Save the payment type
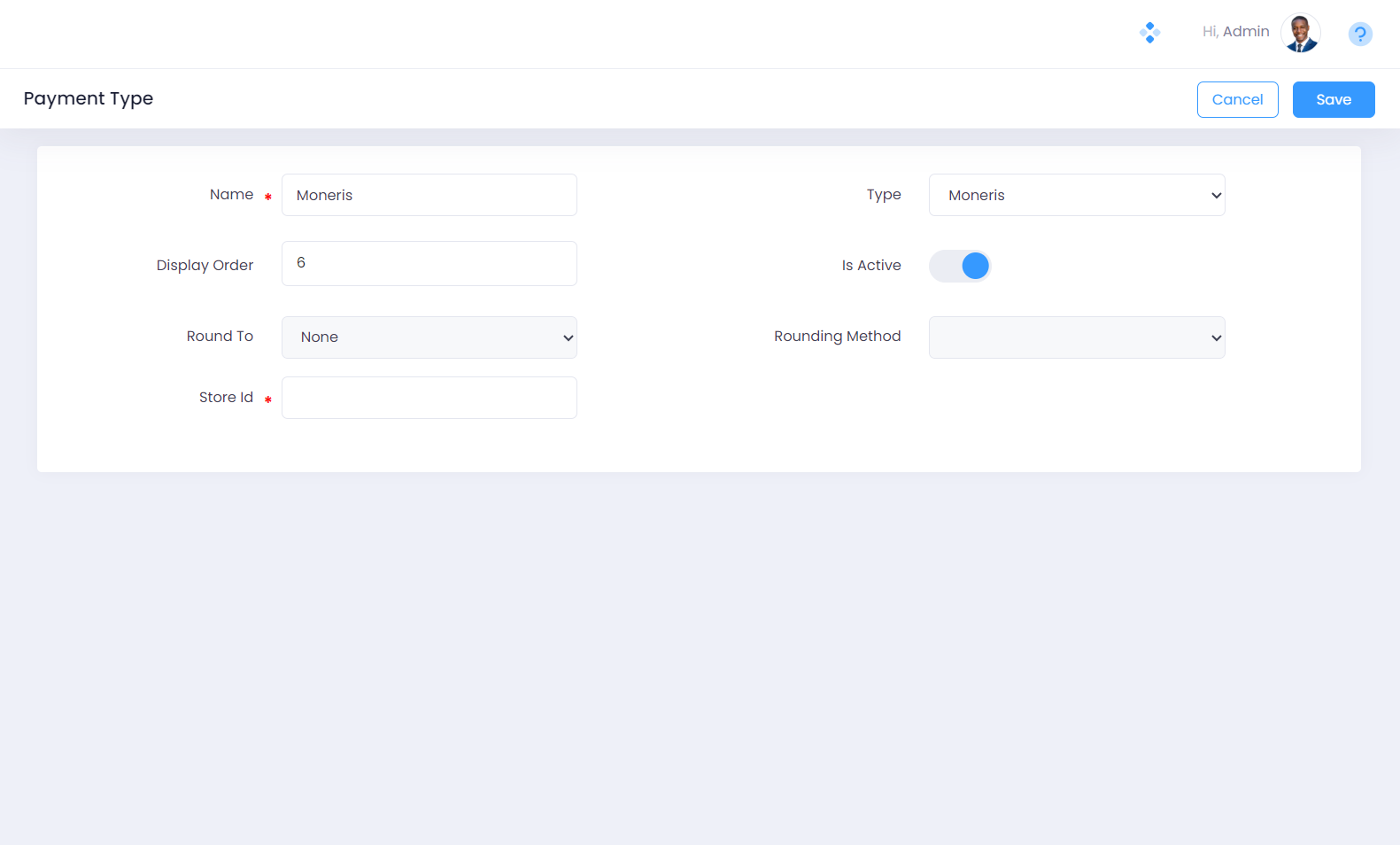Viewport: 1400px width, 845px height. coord(1333,99)
